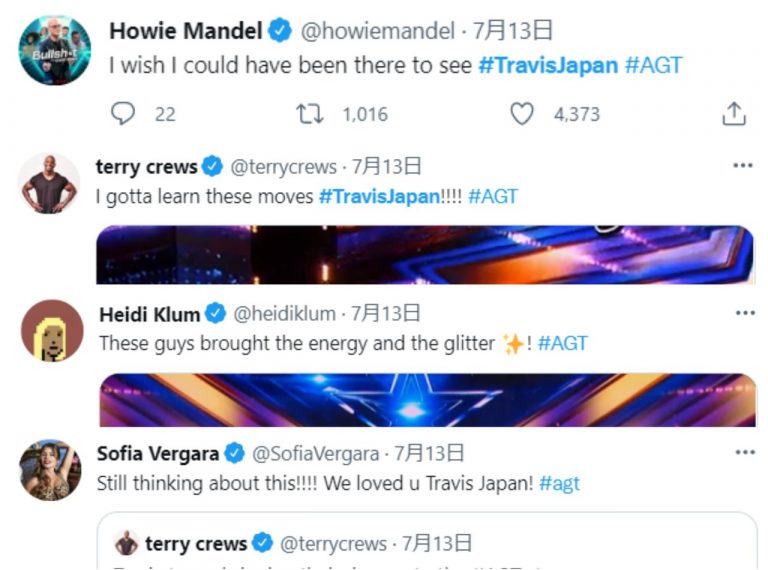This screenshot has width=768, height=570.
Task: Like Howie Mandel's tweet with the heart icon
Action: (x=522, y=114)
